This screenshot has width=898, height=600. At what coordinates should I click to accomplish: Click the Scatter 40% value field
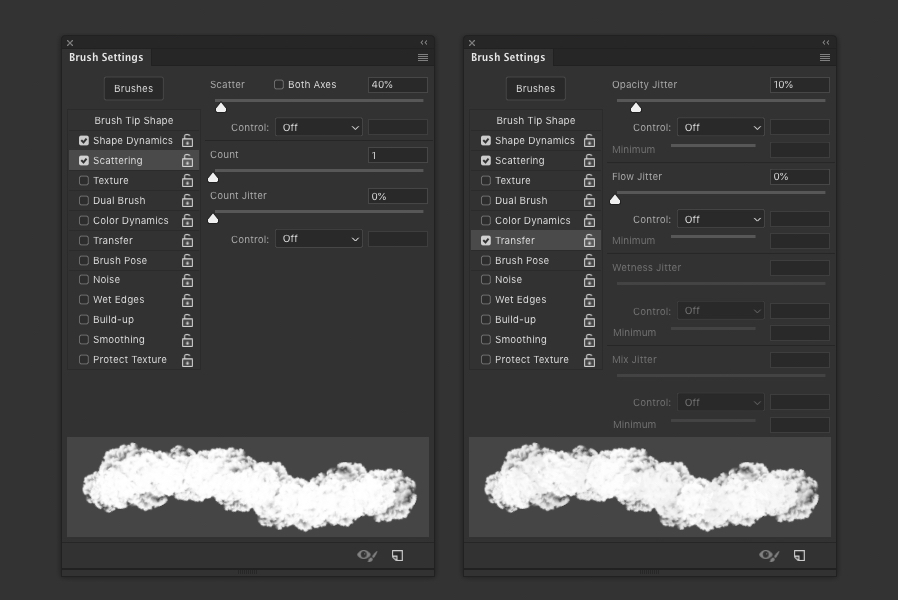tap(397, 85)
